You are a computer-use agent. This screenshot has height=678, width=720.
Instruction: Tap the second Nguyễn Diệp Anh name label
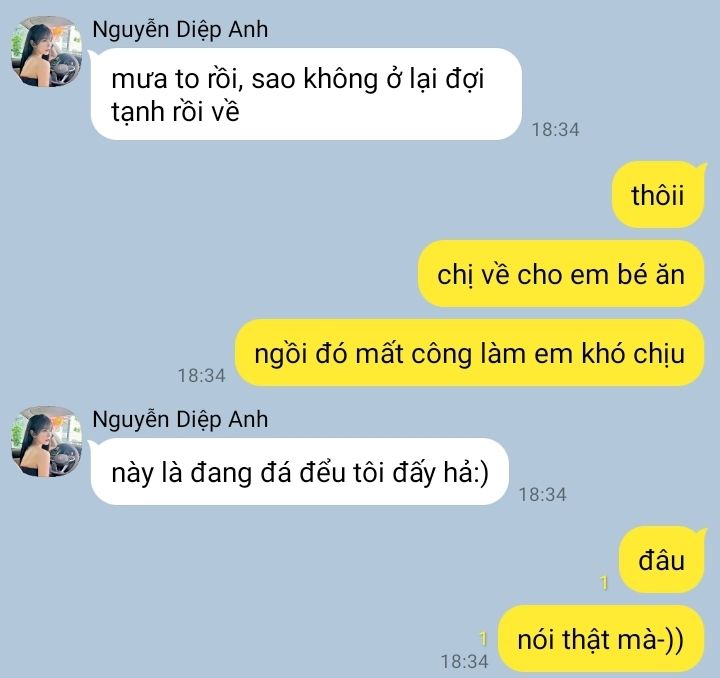point(180,420)
